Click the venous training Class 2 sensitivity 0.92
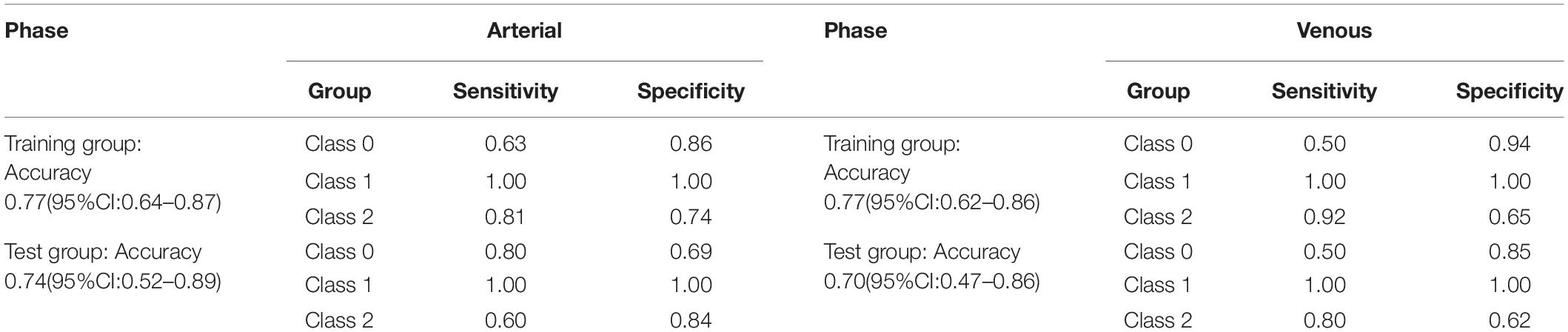This screenshot has height=332, width=1568. 1324,217
